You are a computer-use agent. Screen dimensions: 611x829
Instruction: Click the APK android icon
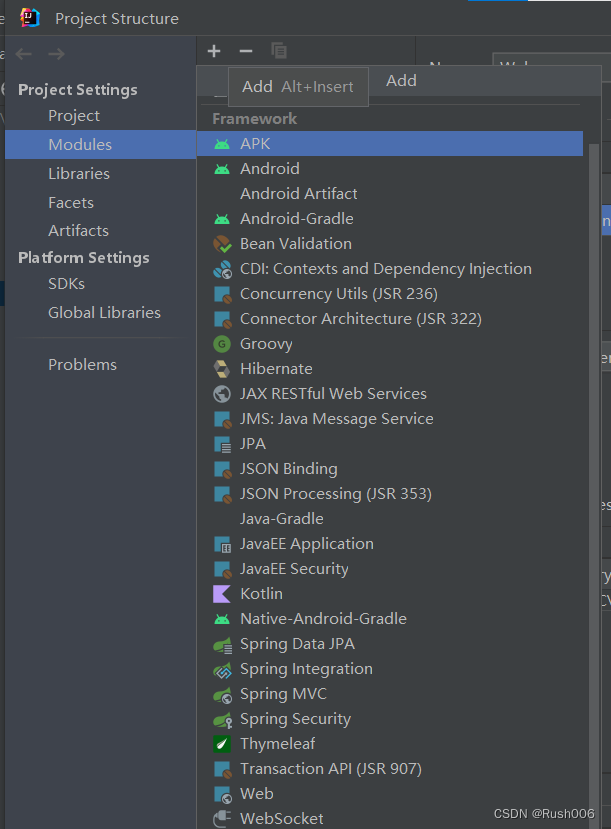click(x=222, y=144)
